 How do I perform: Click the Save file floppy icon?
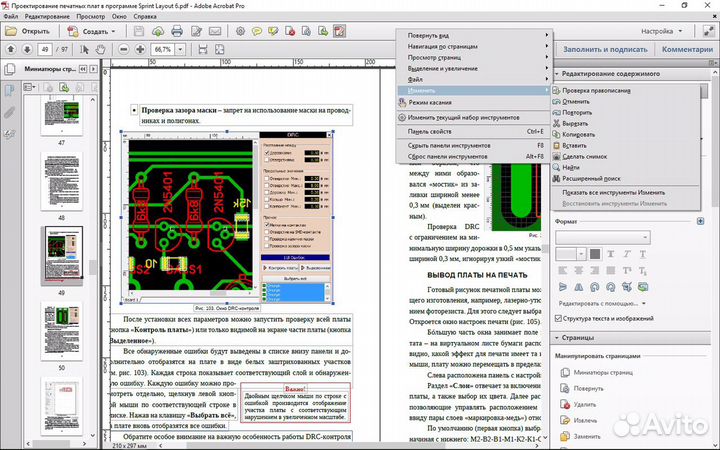[139, 31]
